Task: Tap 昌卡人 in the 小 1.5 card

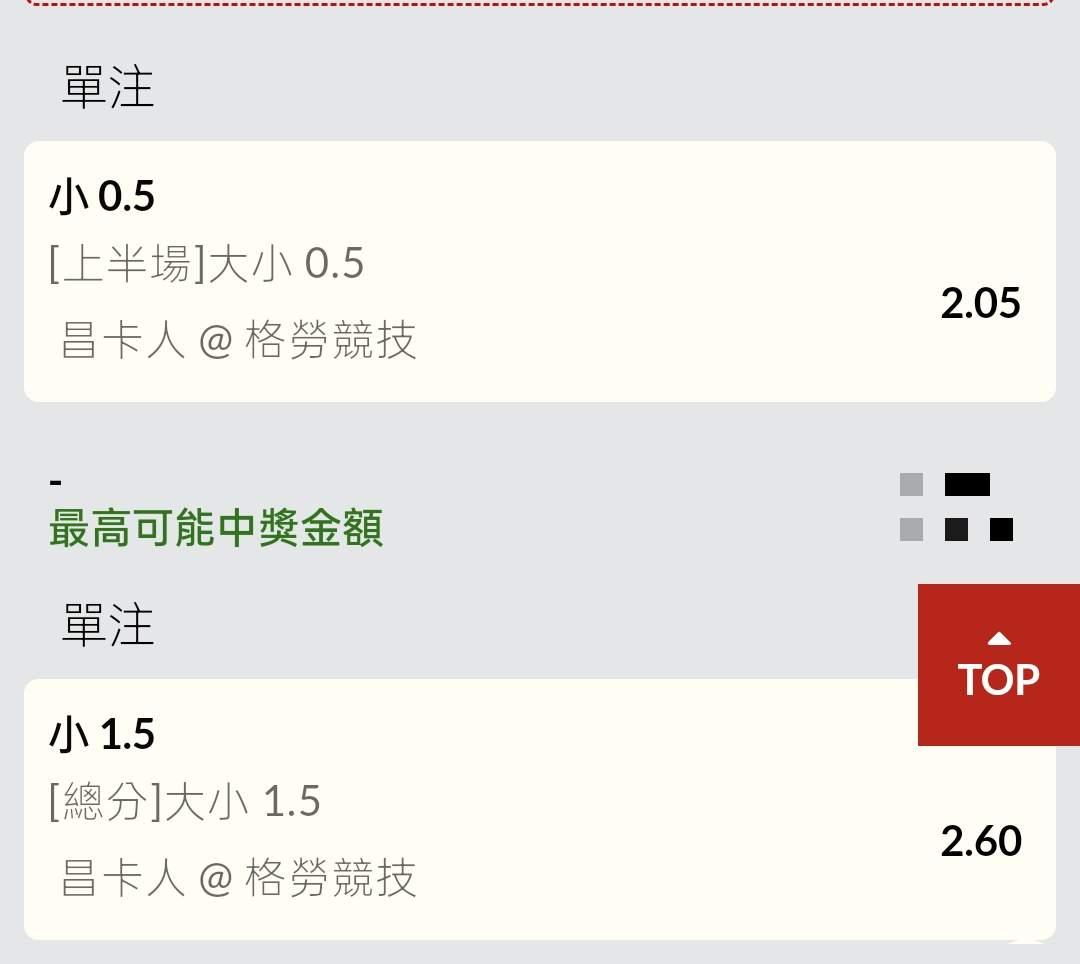Action: tap(123, 879)
